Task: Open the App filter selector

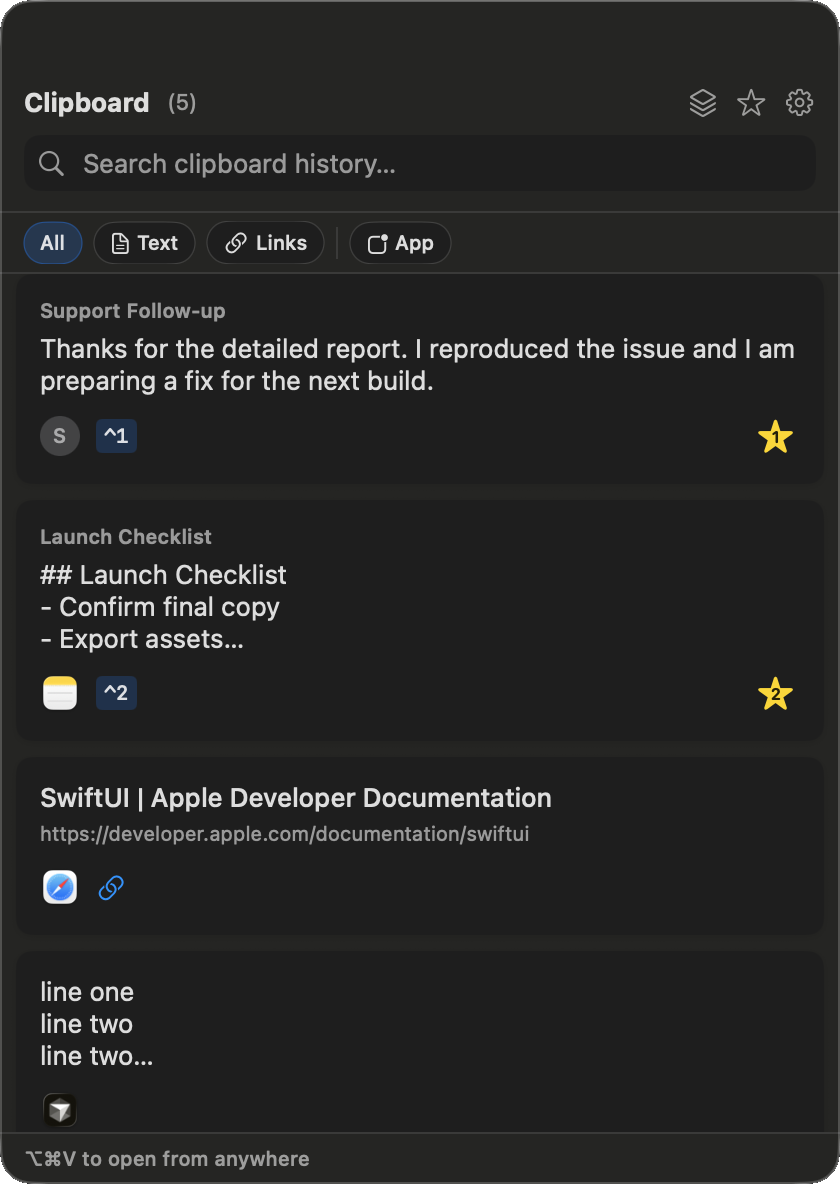Action: (x=400, y=243)
